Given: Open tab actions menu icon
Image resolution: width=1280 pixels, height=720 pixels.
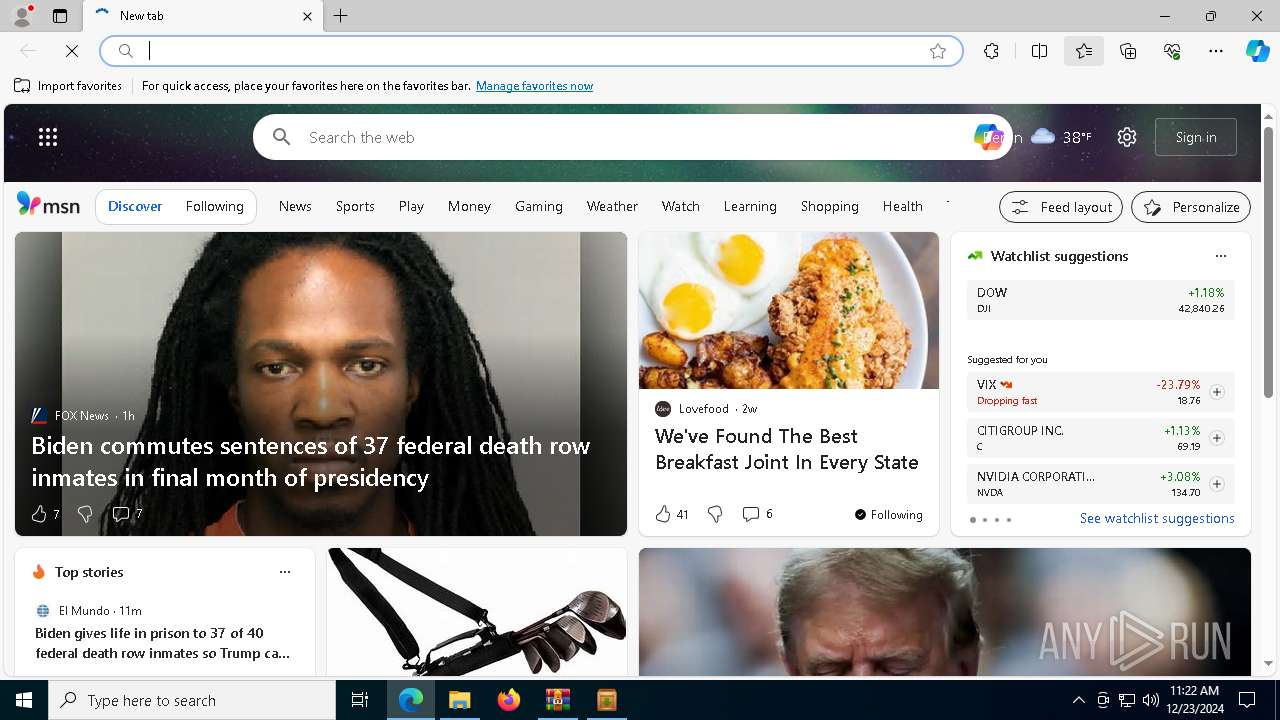Looking at the screenshot, I should point(60,16).
